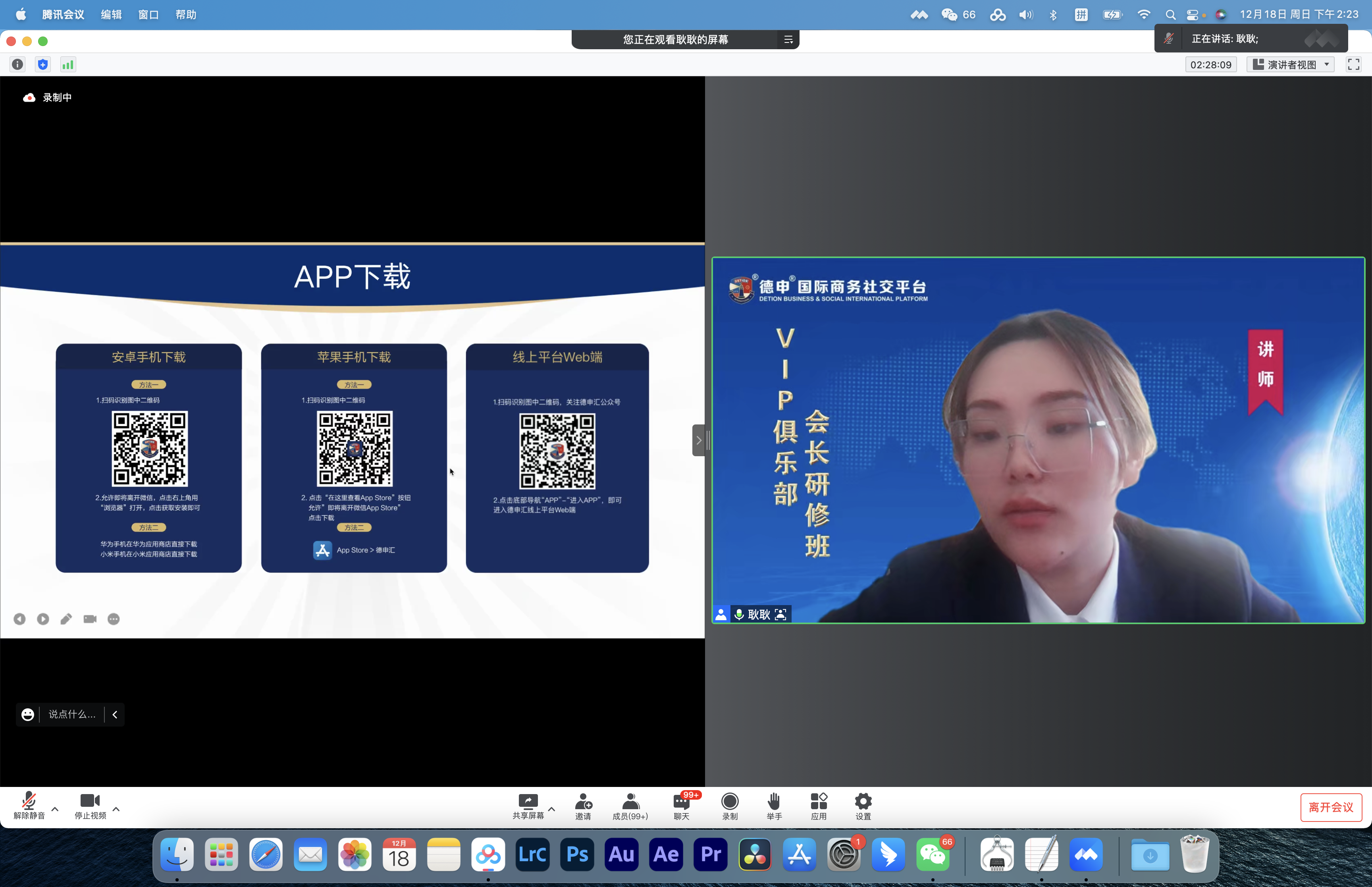Open the emoji picker smiley icon
Viewport: 1372px width, 887px height.
point(28,714)
